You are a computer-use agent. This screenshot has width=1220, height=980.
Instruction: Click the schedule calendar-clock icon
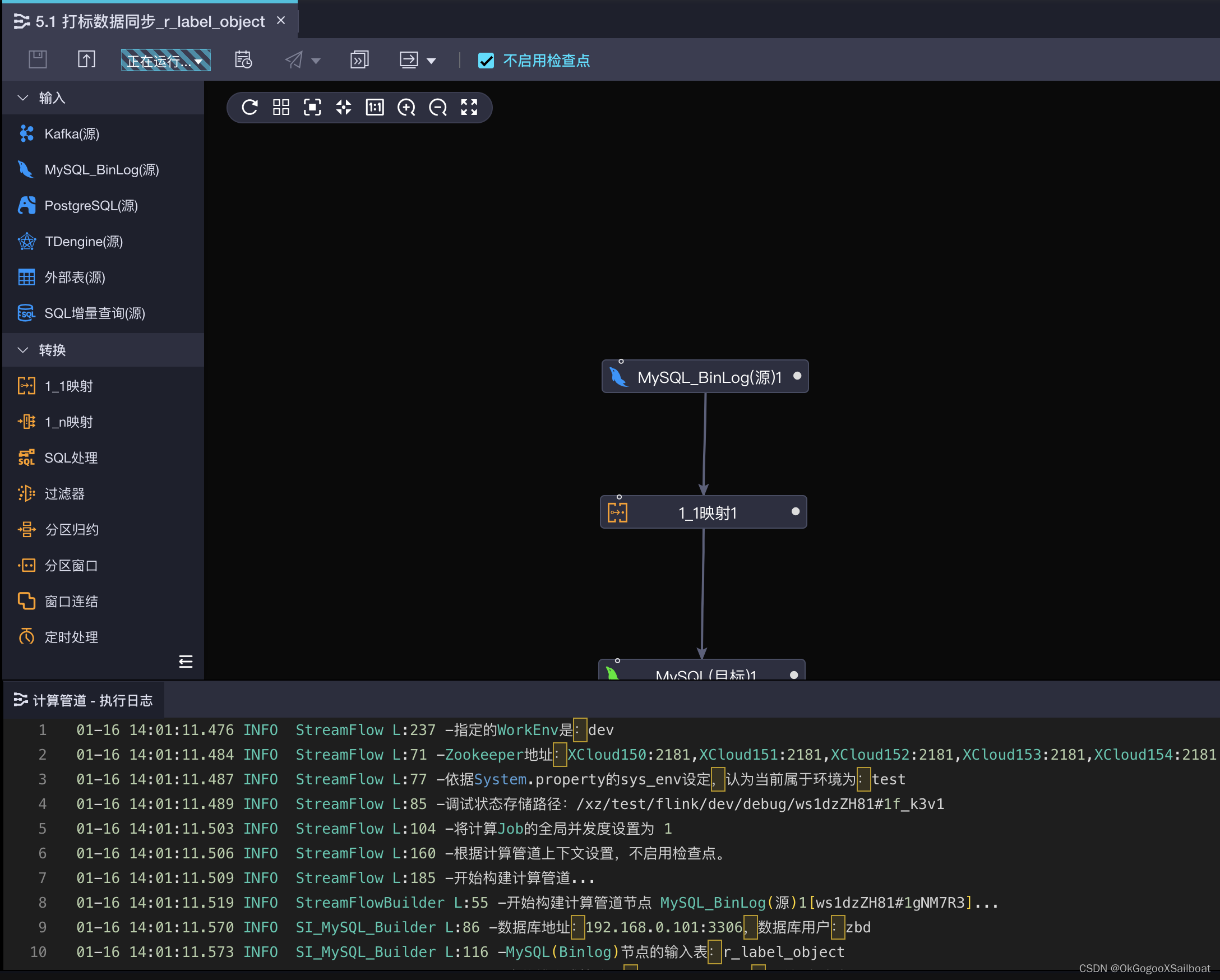(x=243, y=59)
